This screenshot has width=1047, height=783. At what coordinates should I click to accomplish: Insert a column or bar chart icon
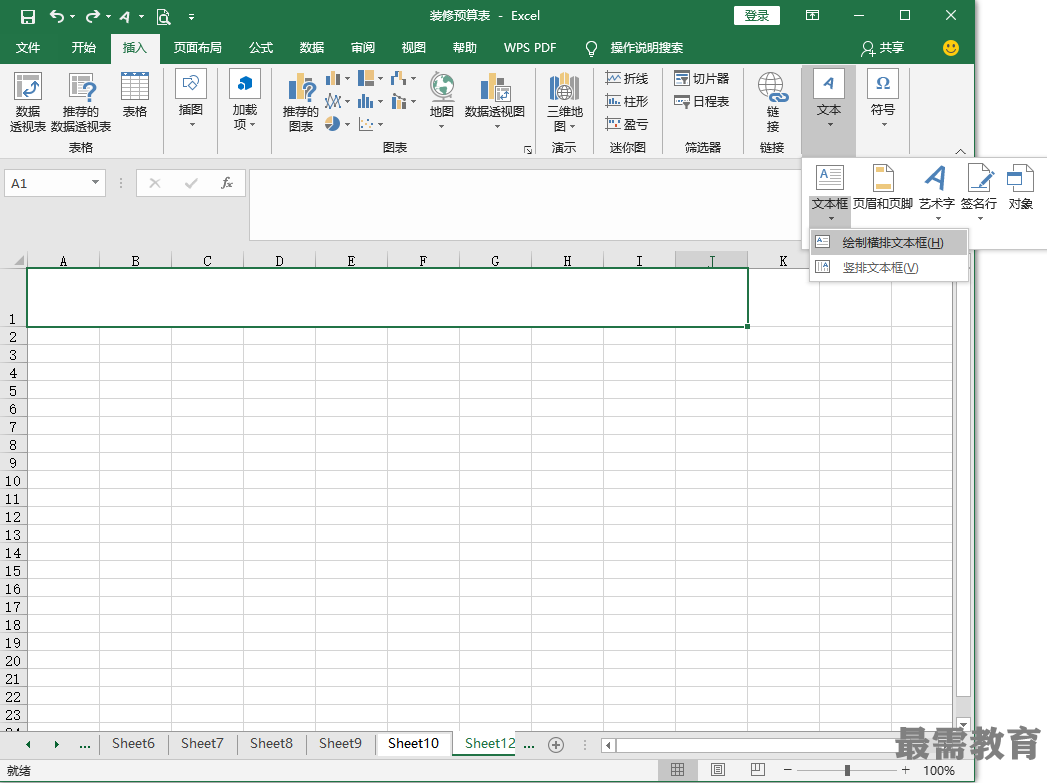click(333, 79)
